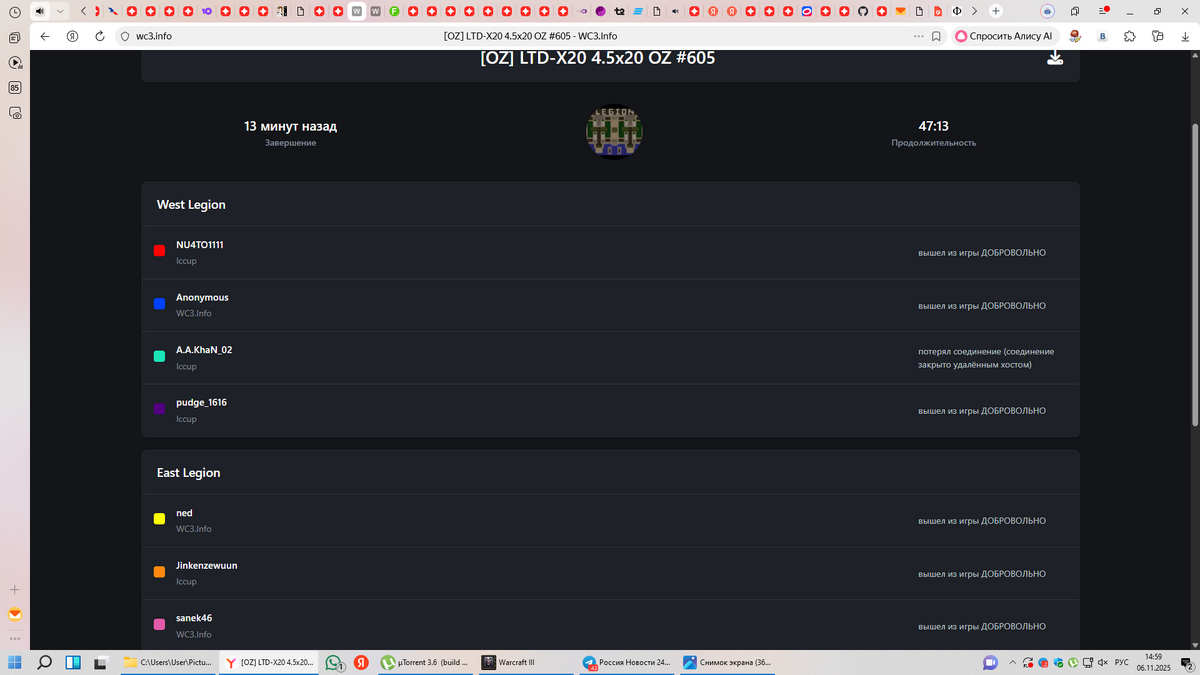Open the new tab plus button
The image size is (1200, 675).
tap(996, 11)
